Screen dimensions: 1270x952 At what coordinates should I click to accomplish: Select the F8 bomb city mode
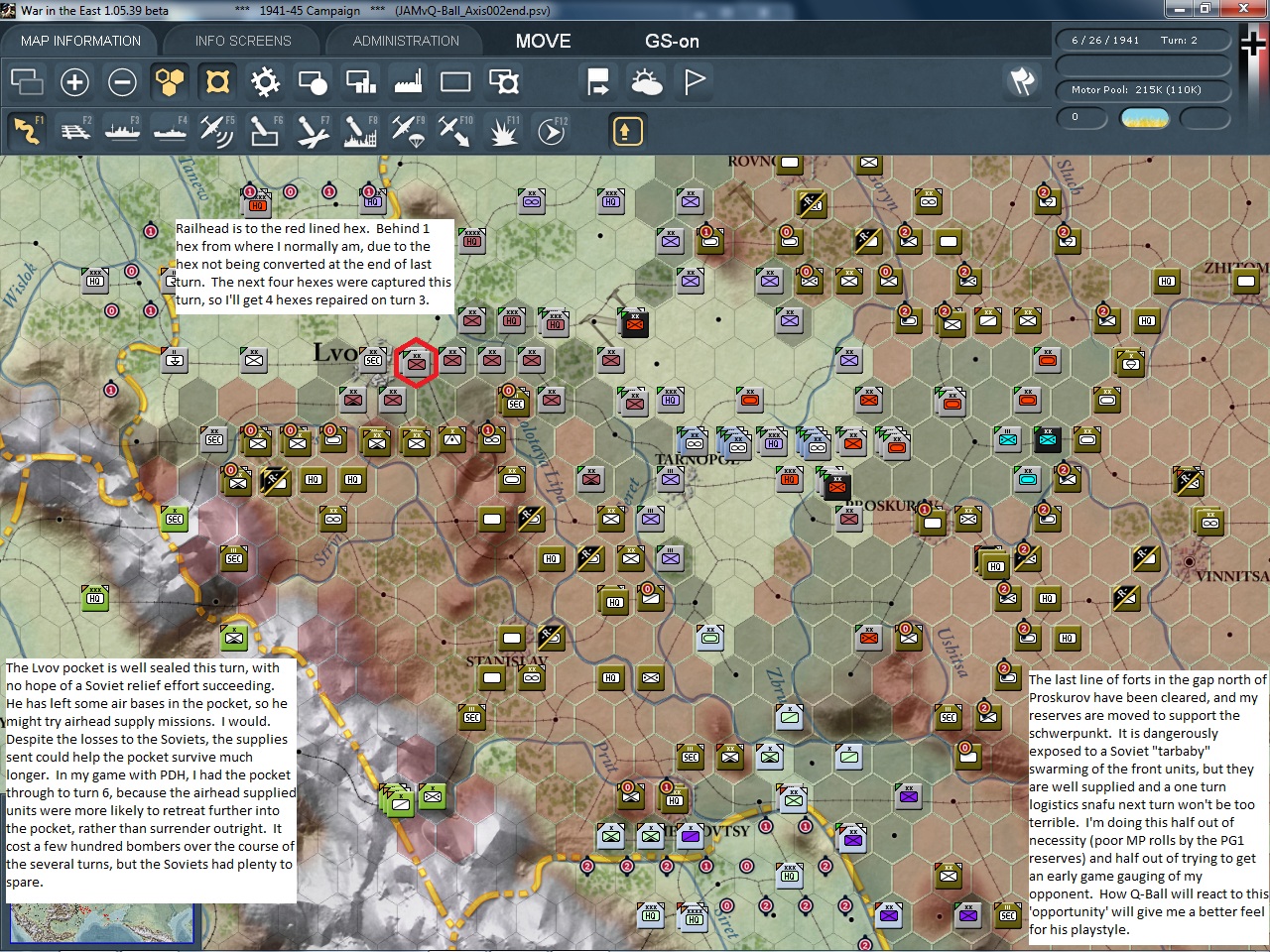tap(360, 131)
